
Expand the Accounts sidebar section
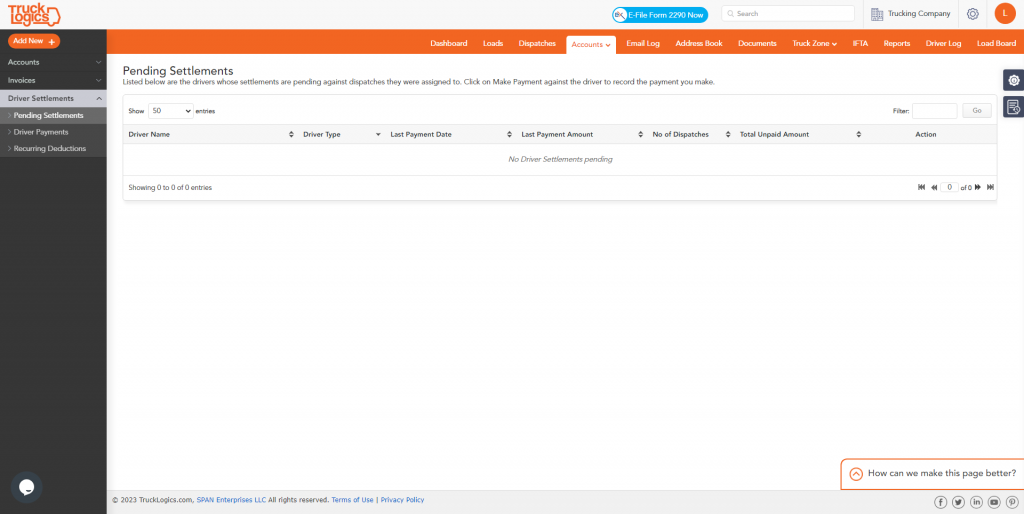click(x=53, y=62)
